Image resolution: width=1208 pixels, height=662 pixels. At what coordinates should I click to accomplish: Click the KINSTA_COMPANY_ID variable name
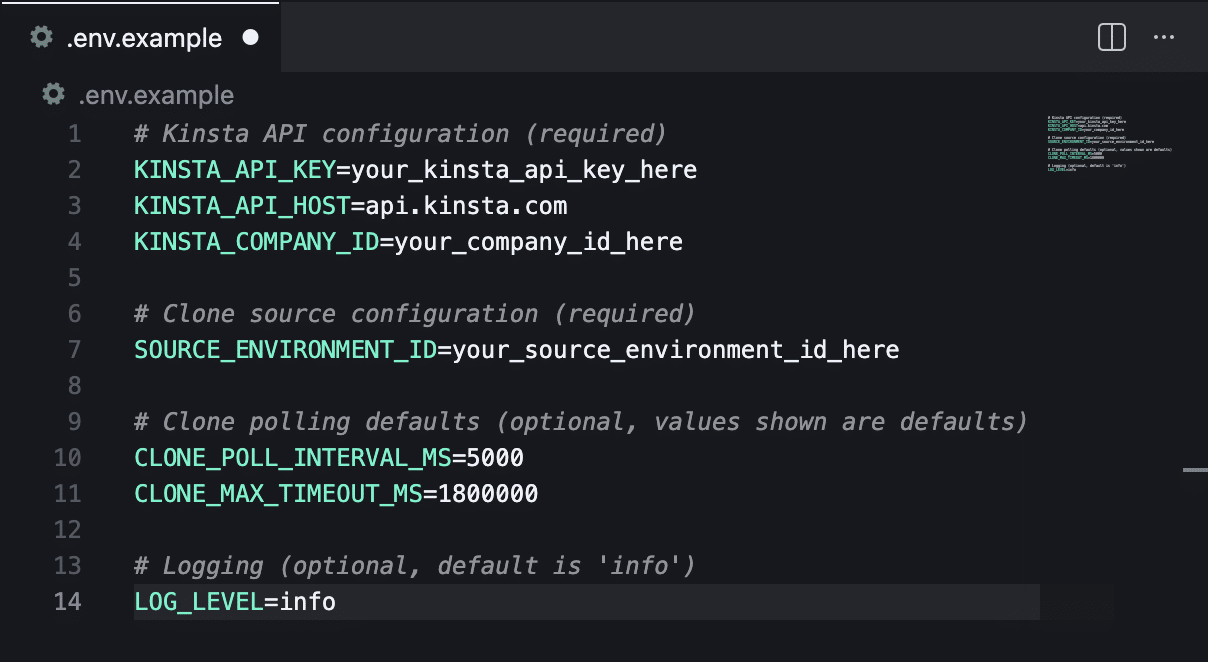[257, 242]
